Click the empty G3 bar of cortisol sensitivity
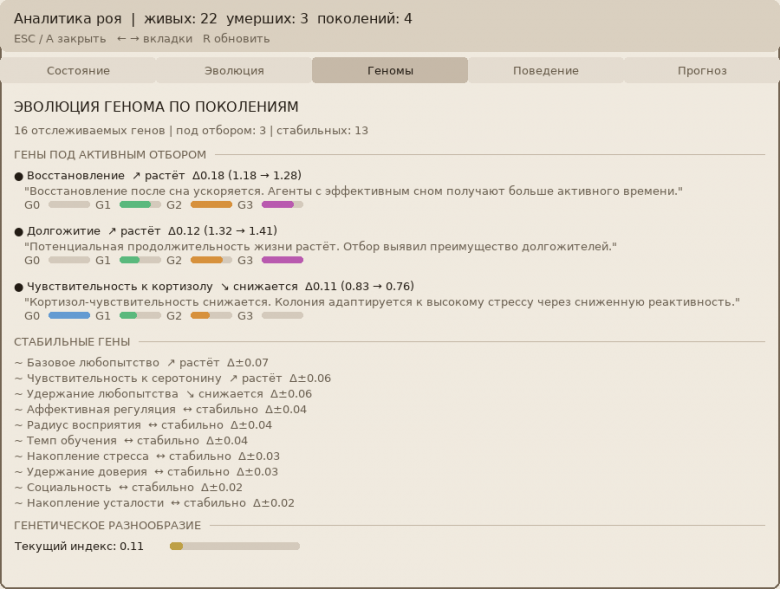 point(283,315)
